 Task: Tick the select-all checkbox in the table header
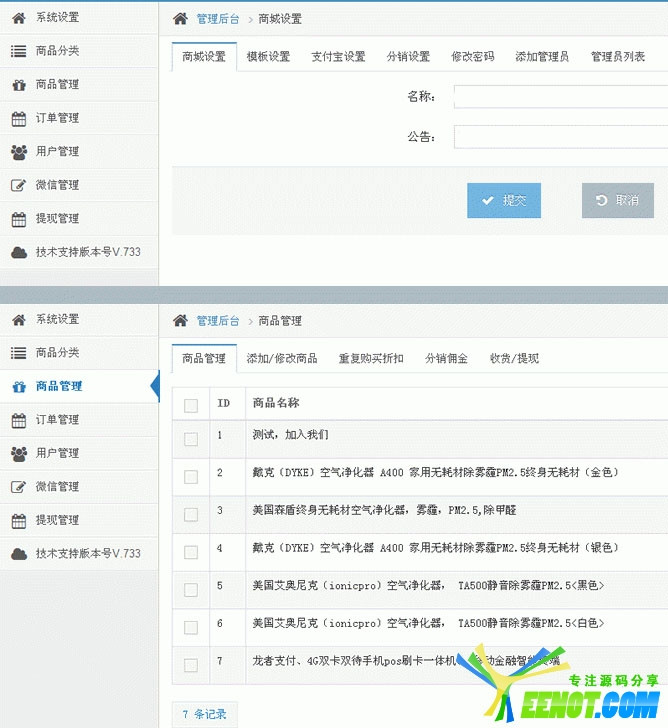(191, 405)
